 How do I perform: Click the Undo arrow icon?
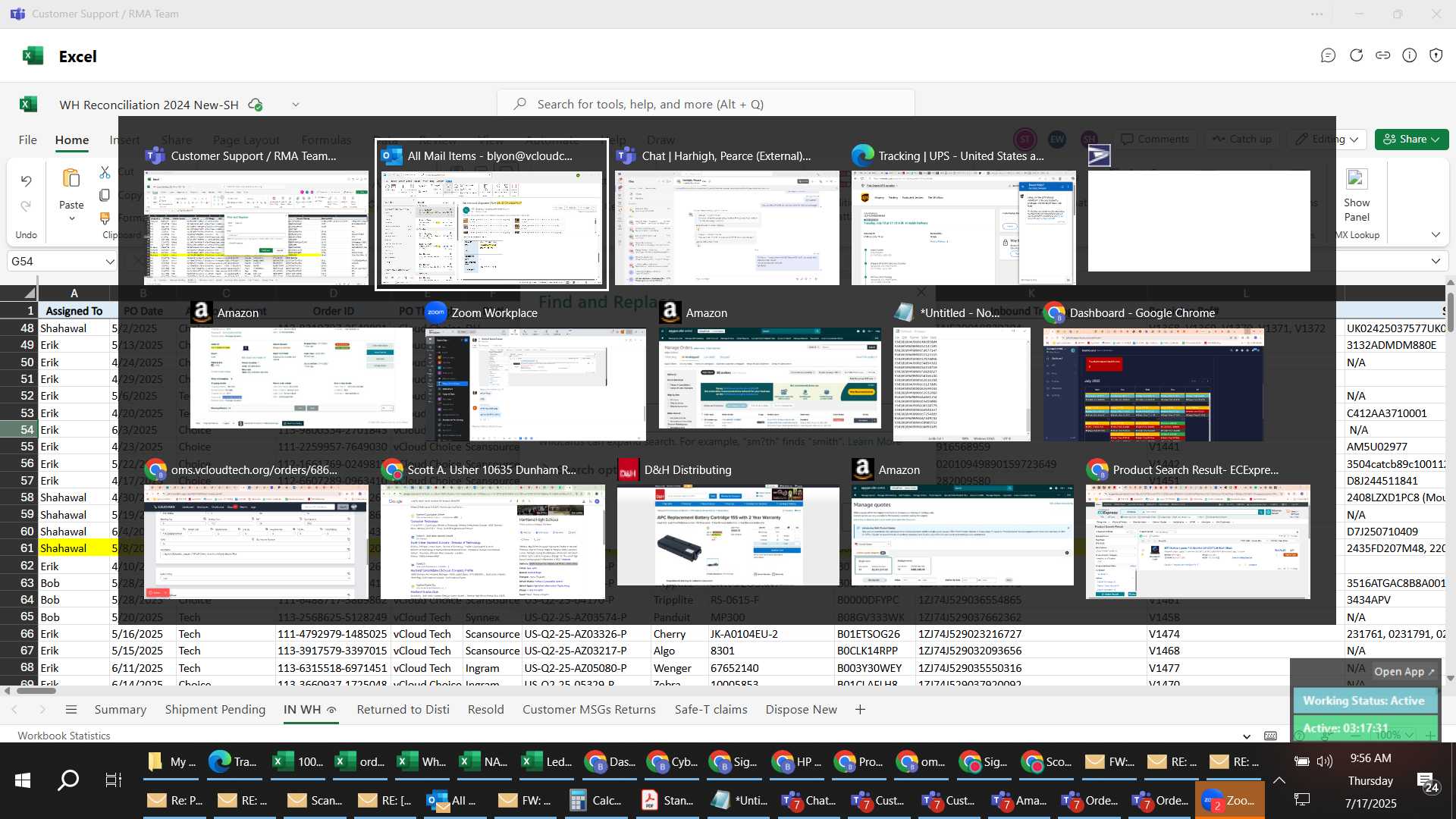tap(26, 180)
